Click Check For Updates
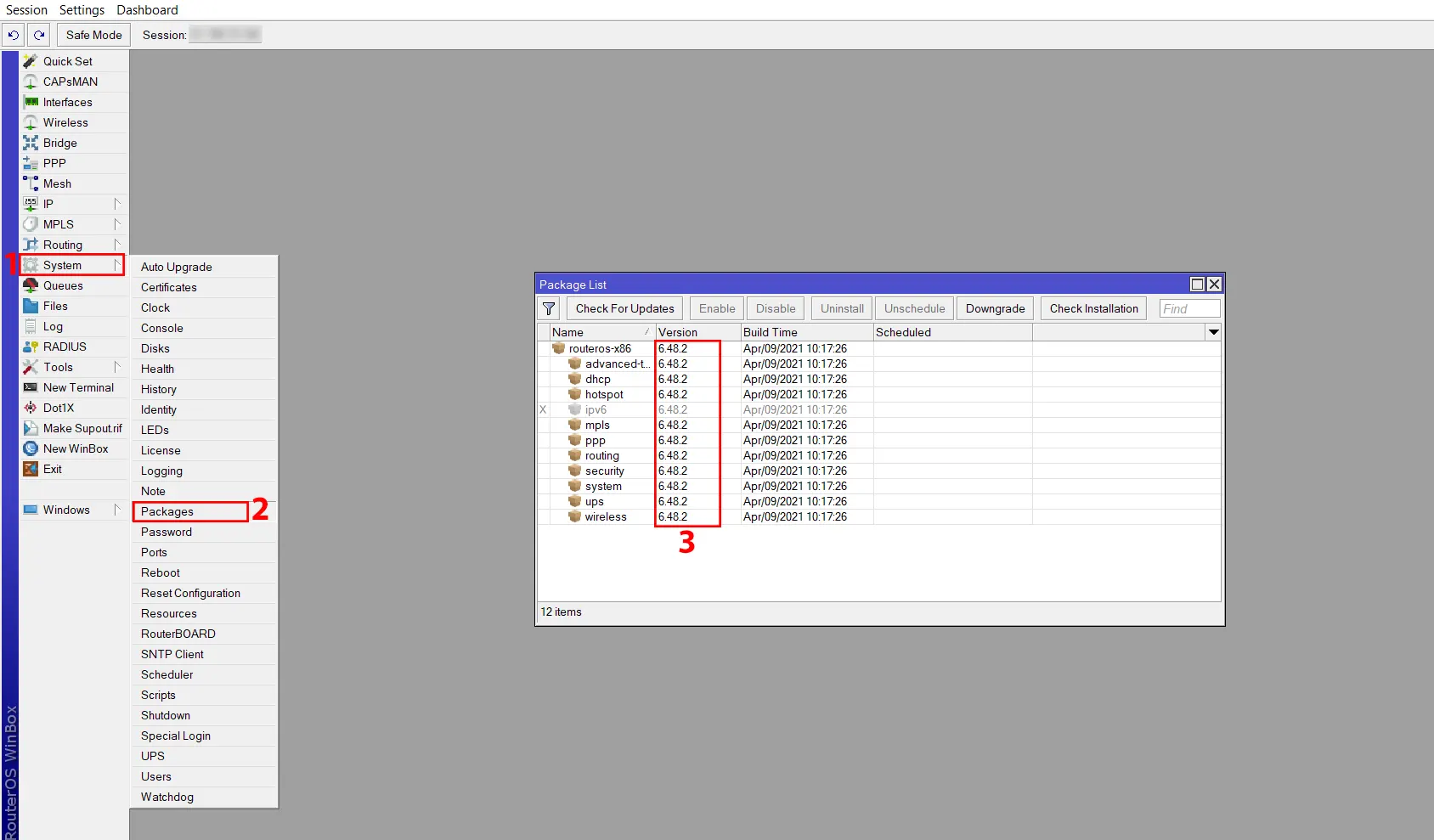 (624, 308)
